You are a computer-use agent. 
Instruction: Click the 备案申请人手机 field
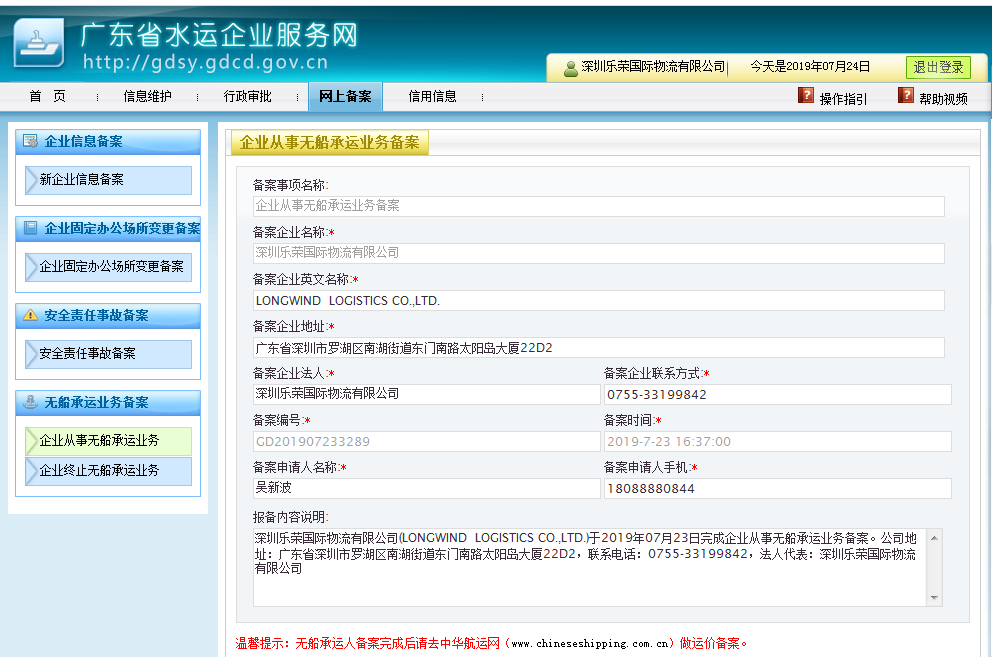tap(778, 488)
